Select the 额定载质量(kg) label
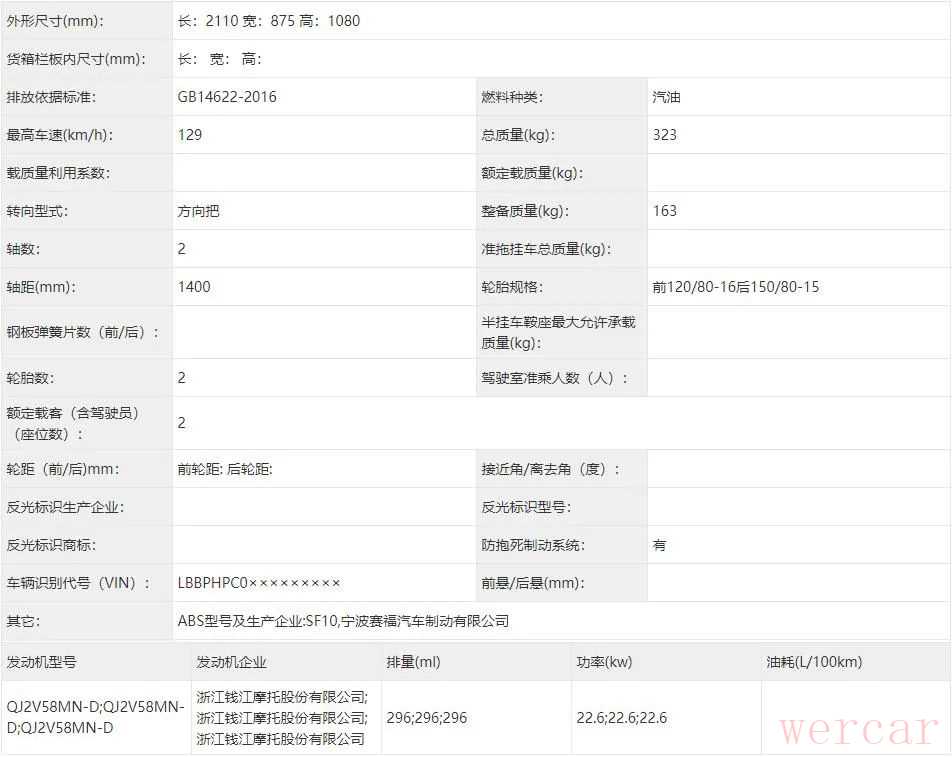The width and height of the screenshot is (952, 757). point(532,173)
